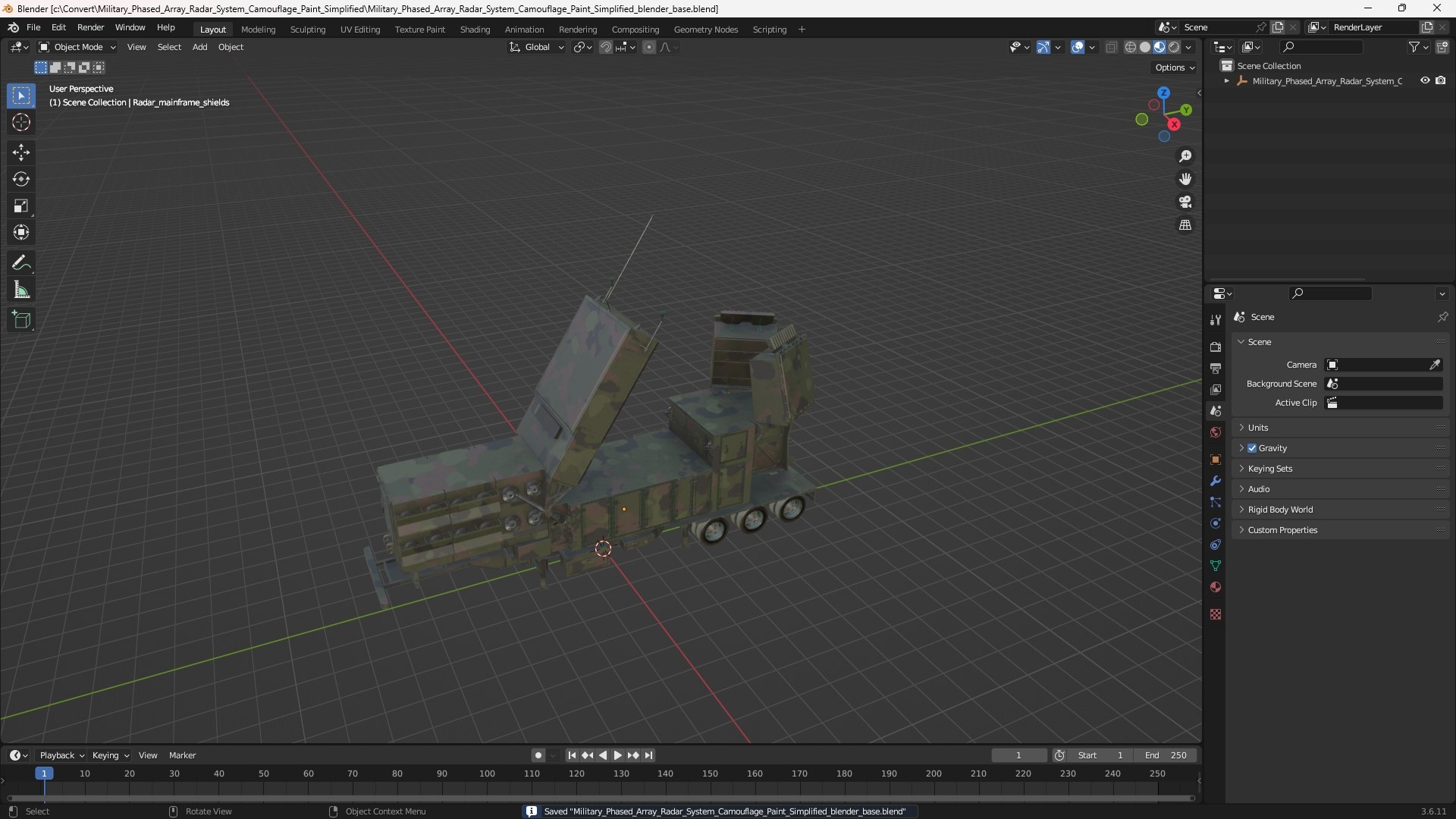Open the Object Mode dropdown
Screen dimensions: 1456x819
(x=77, y=47)
